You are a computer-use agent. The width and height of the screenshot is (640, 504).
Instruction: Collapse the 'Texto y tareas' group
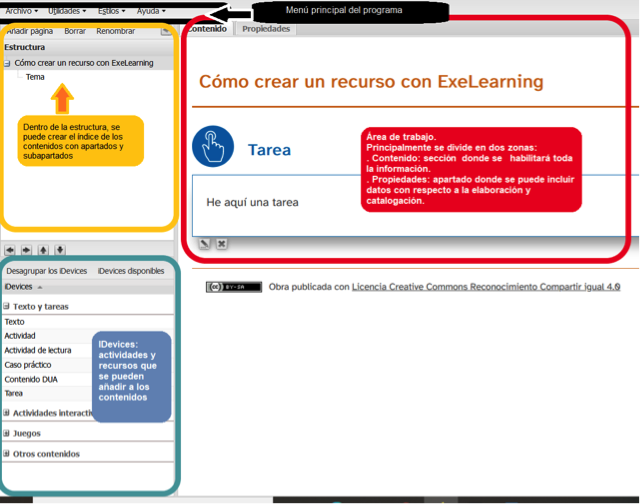click(7, 306)
